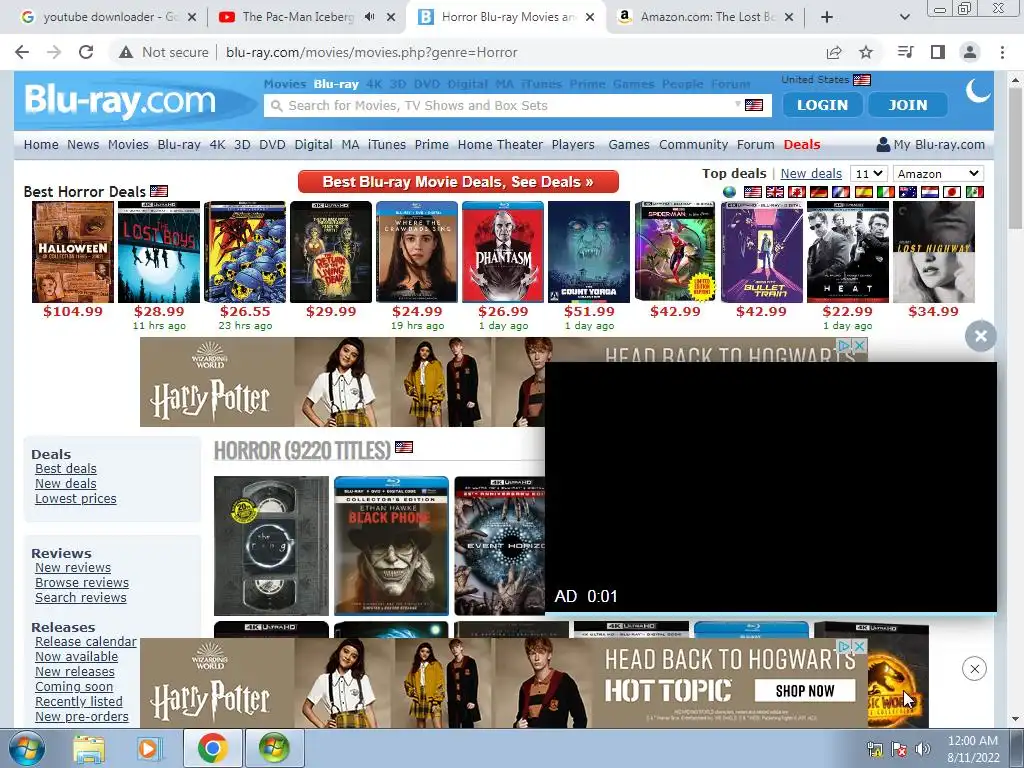Open the Forum menu item
1024x768 pixels.
[756, 144]
